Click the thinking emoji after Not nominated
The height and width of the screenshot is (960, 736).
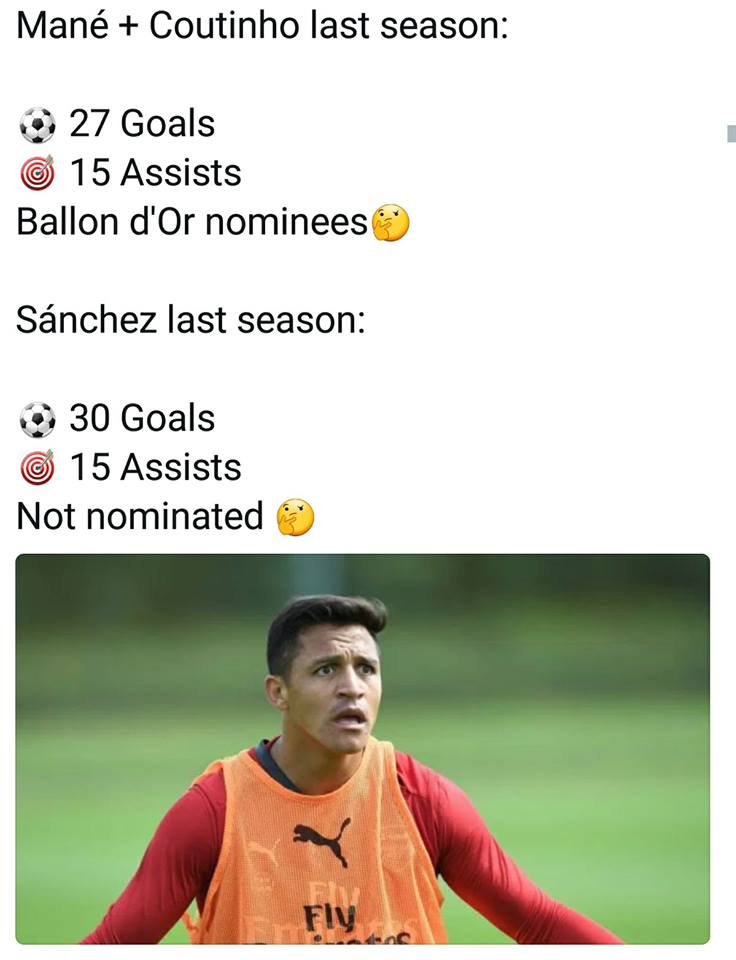point(295,518)
